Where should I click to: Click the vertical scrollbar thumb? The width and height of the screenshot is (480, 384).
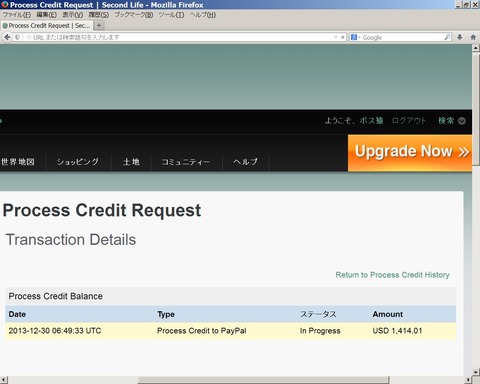click(x=476, y=109)
